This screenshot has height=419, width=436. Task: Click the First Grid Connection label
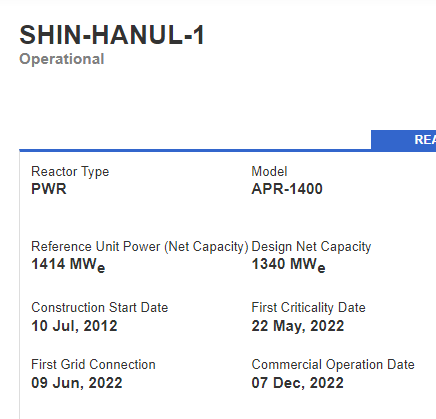tap(93, 364)
